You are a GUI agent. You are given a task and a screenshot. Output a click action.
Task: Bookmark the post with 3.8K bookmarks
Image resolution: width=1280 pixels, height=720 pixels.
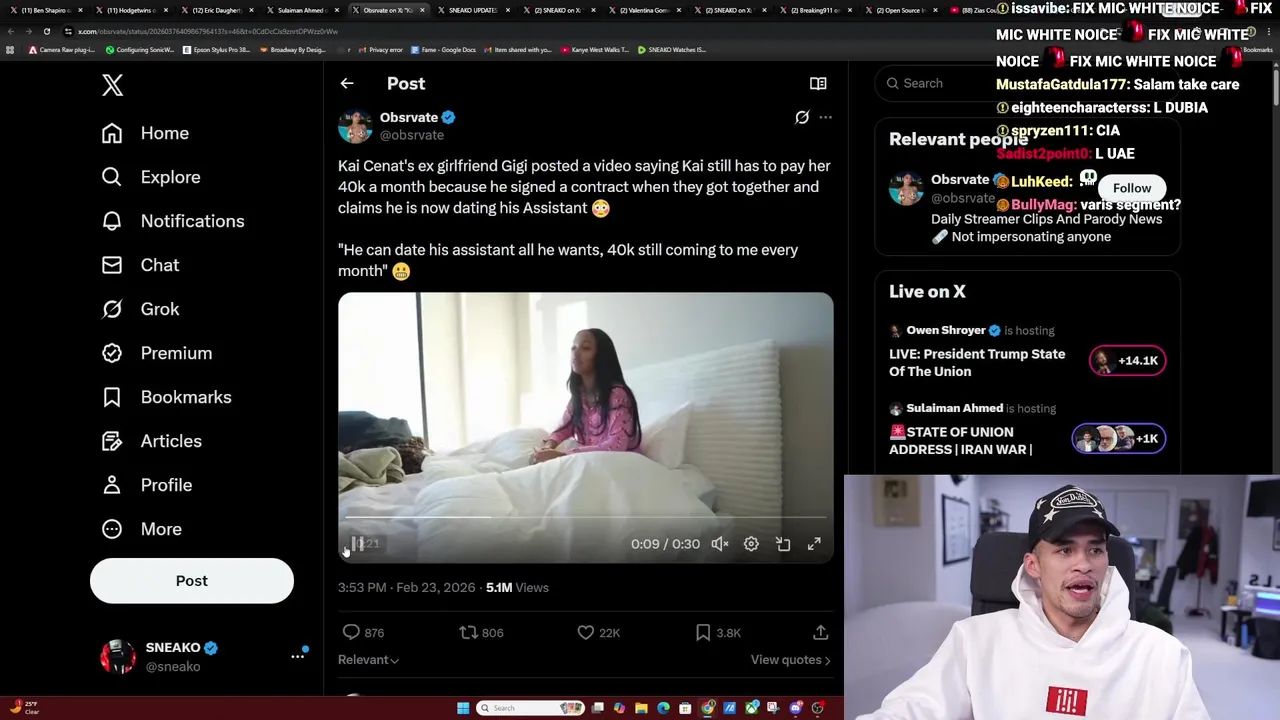click(x=716, y=632)
